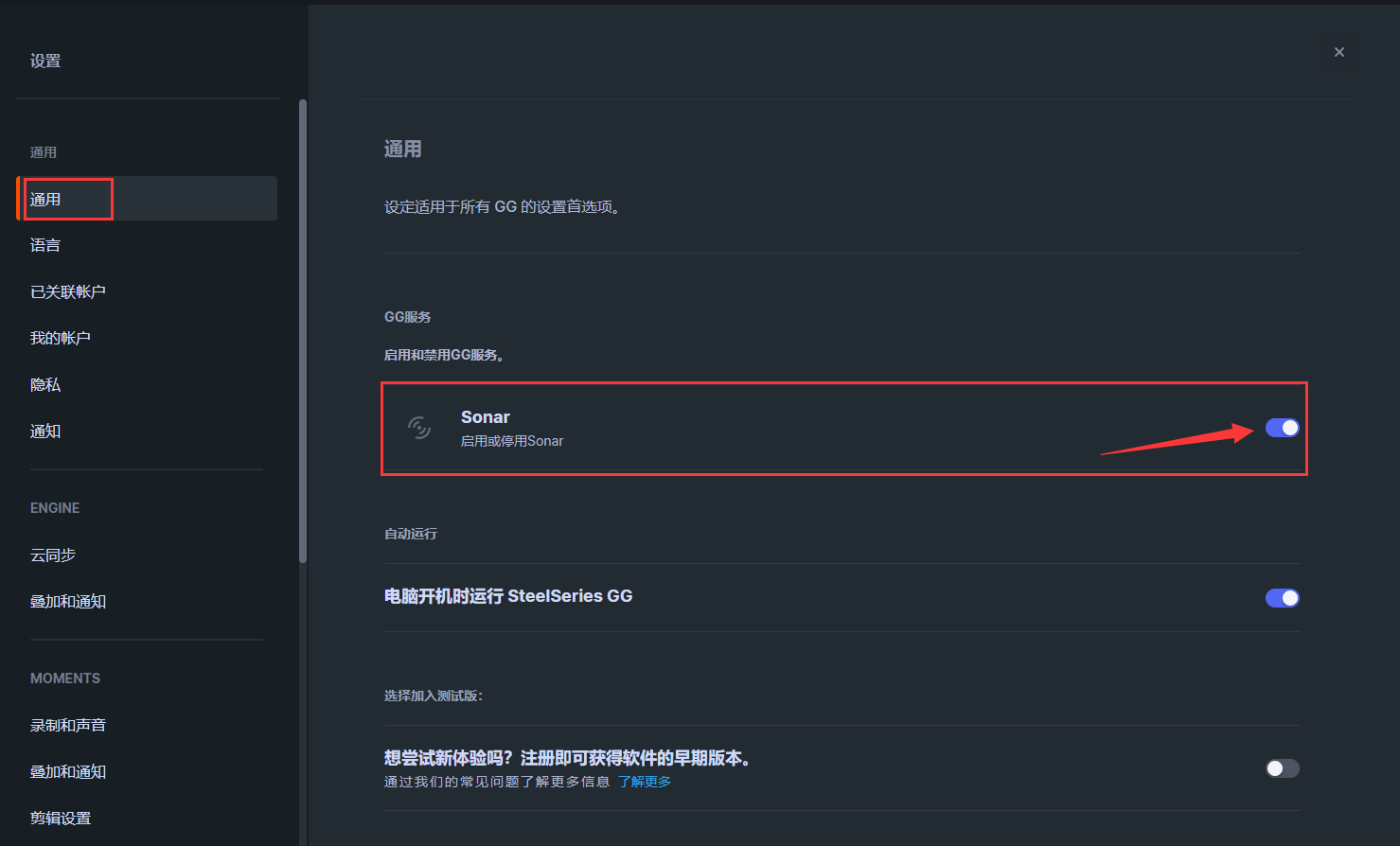The width and height of the screenshot is (1400, 846).
Task: Click the Sonar icon
Action: tap(419, 428)
